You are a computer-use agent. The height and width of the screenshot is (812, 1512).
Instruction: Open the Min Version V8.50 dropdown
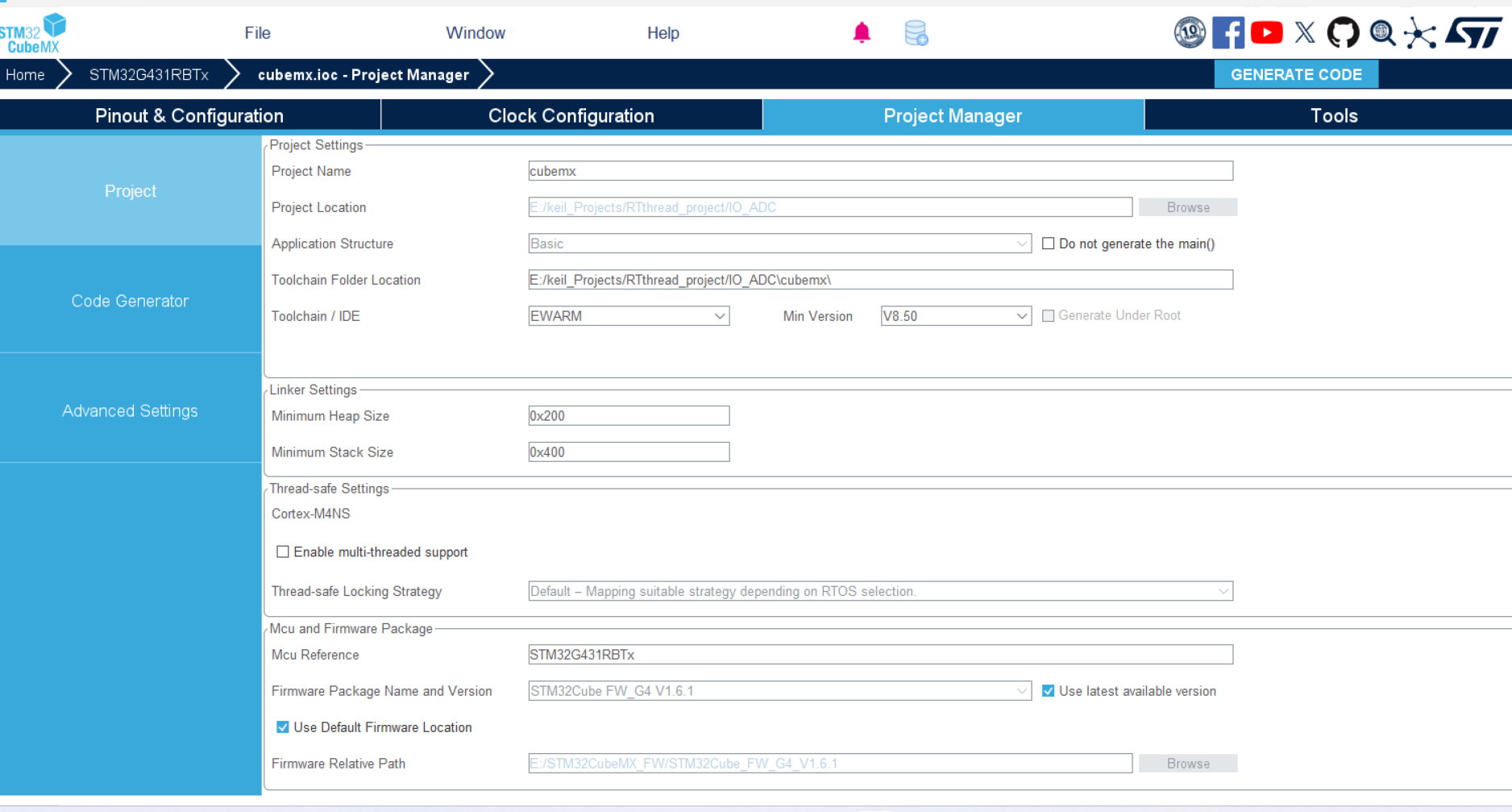[956, 316]
